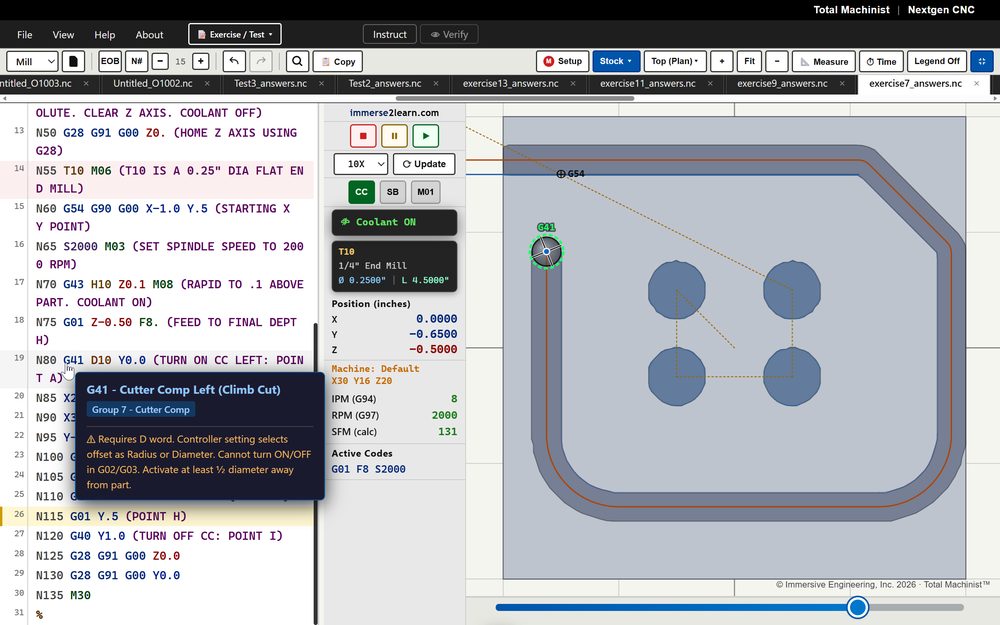This screenshot has height=625, width=1000.
Task: Click the Total Machinist header label
Action: 851,10
